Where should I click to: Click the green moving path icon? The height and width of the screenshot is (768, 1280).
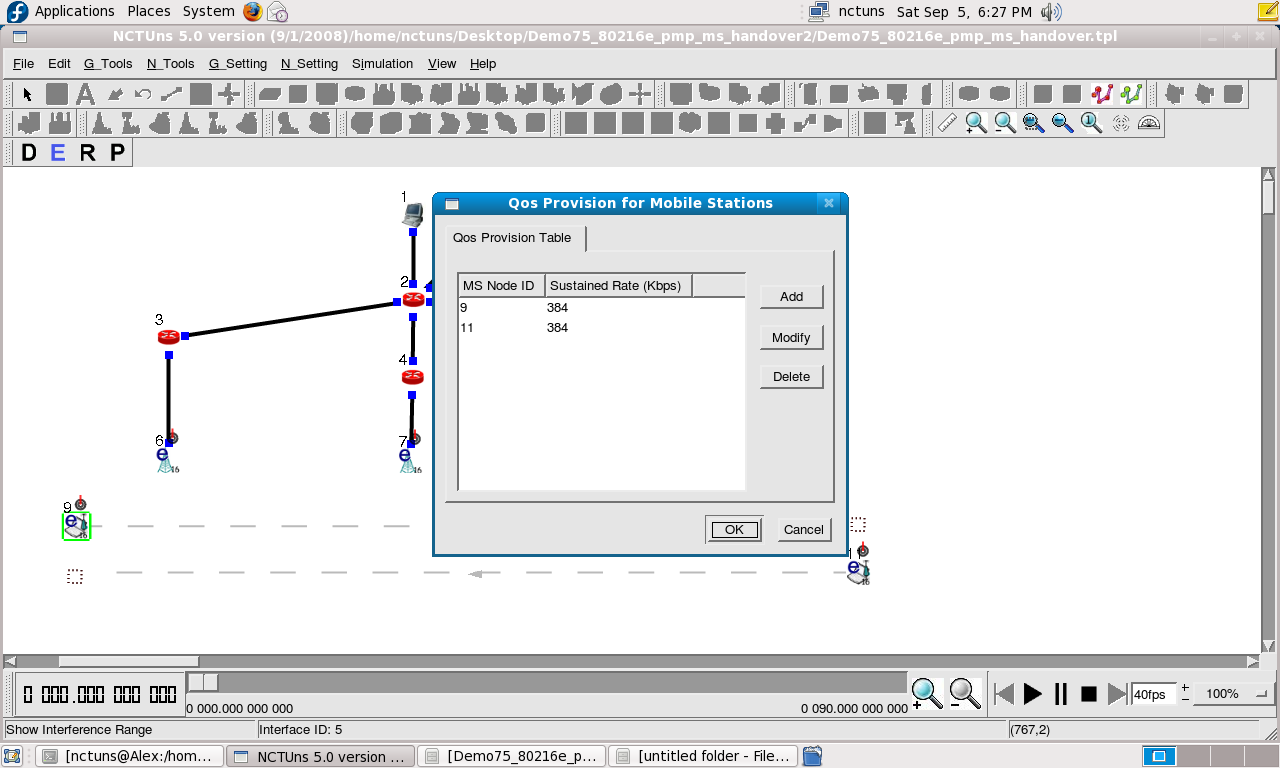click(1131, 94)
